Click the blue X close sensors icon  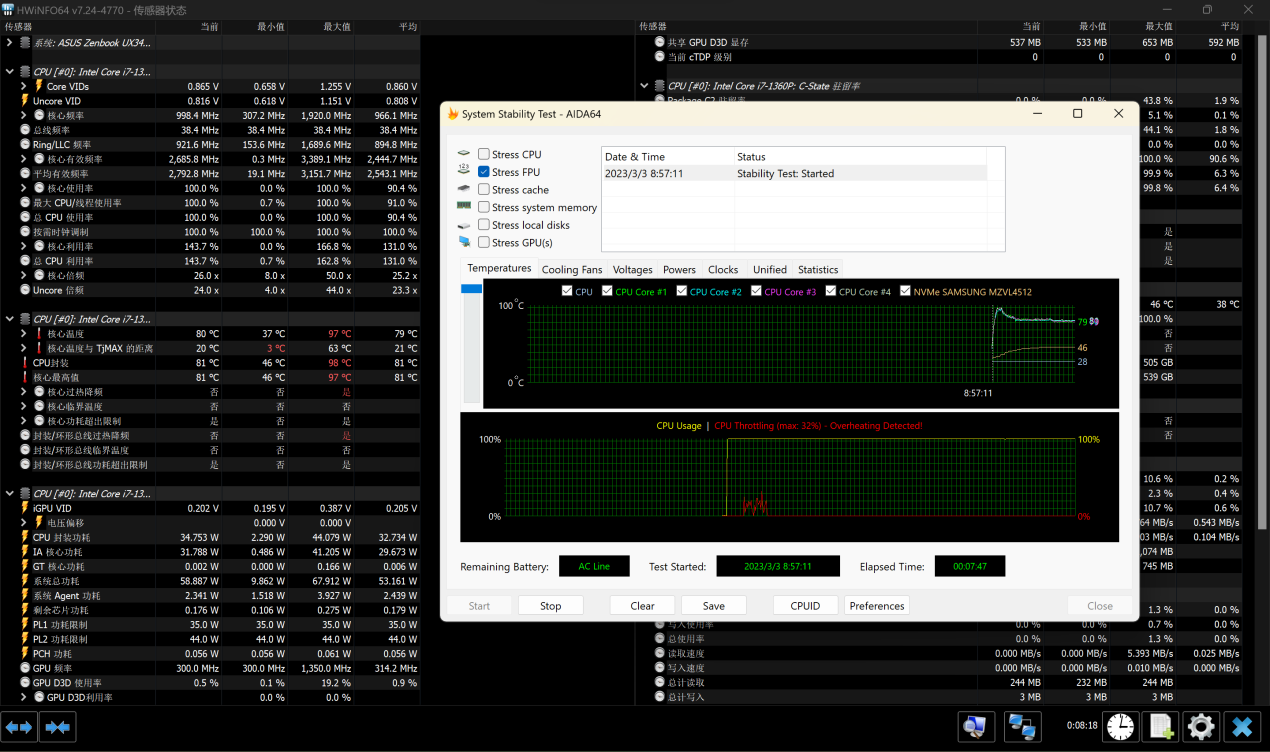coord(1242,727)
